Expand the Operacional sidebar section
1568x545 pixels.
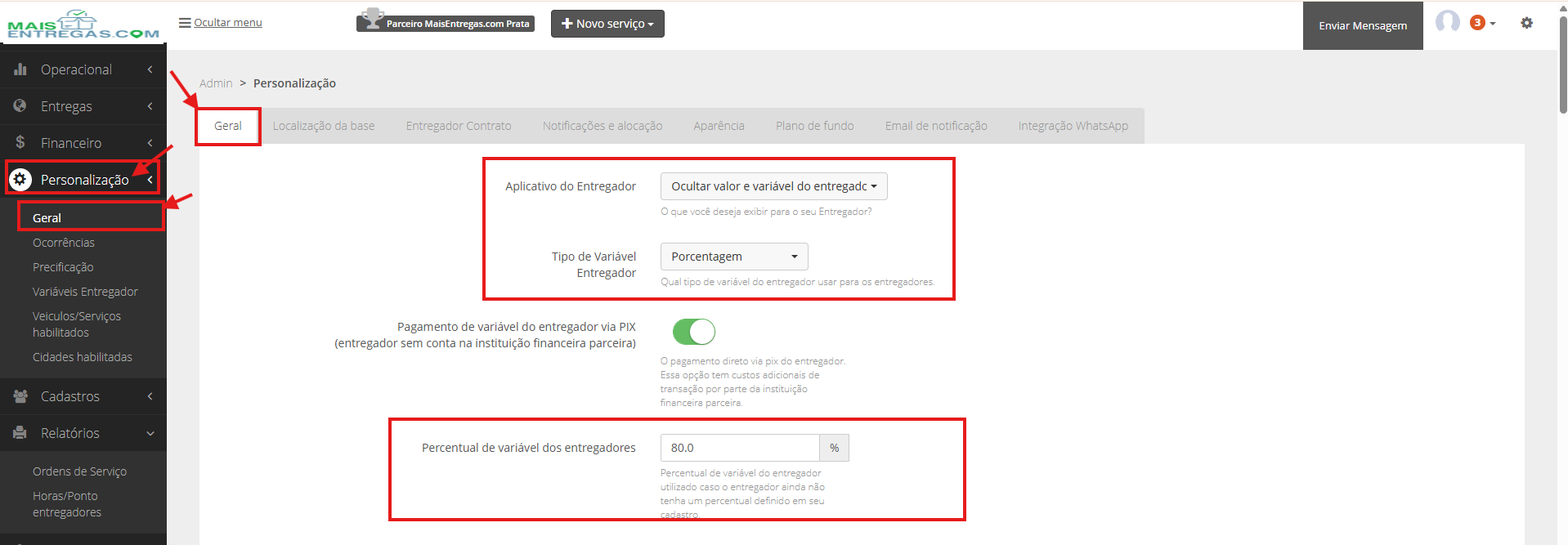(83, 69)
